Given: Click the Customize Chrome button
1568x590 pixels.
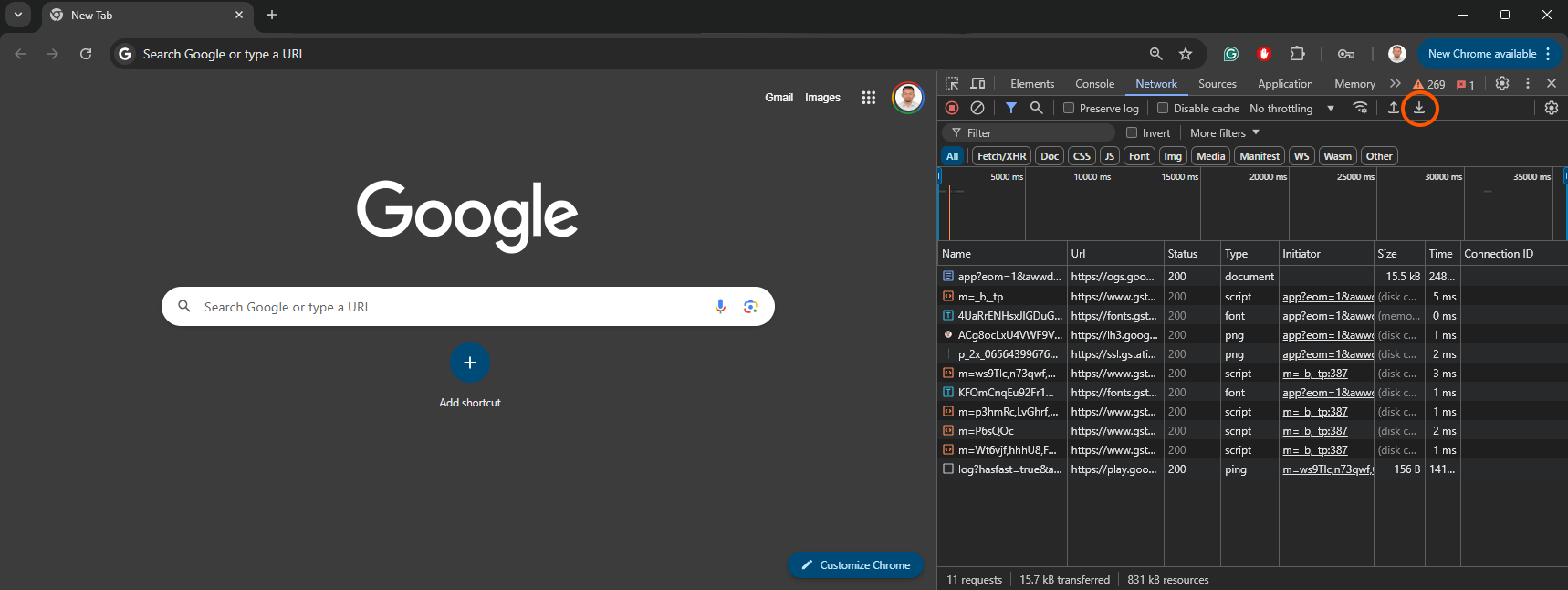Looking at the screenshot, I should (855, 565).
